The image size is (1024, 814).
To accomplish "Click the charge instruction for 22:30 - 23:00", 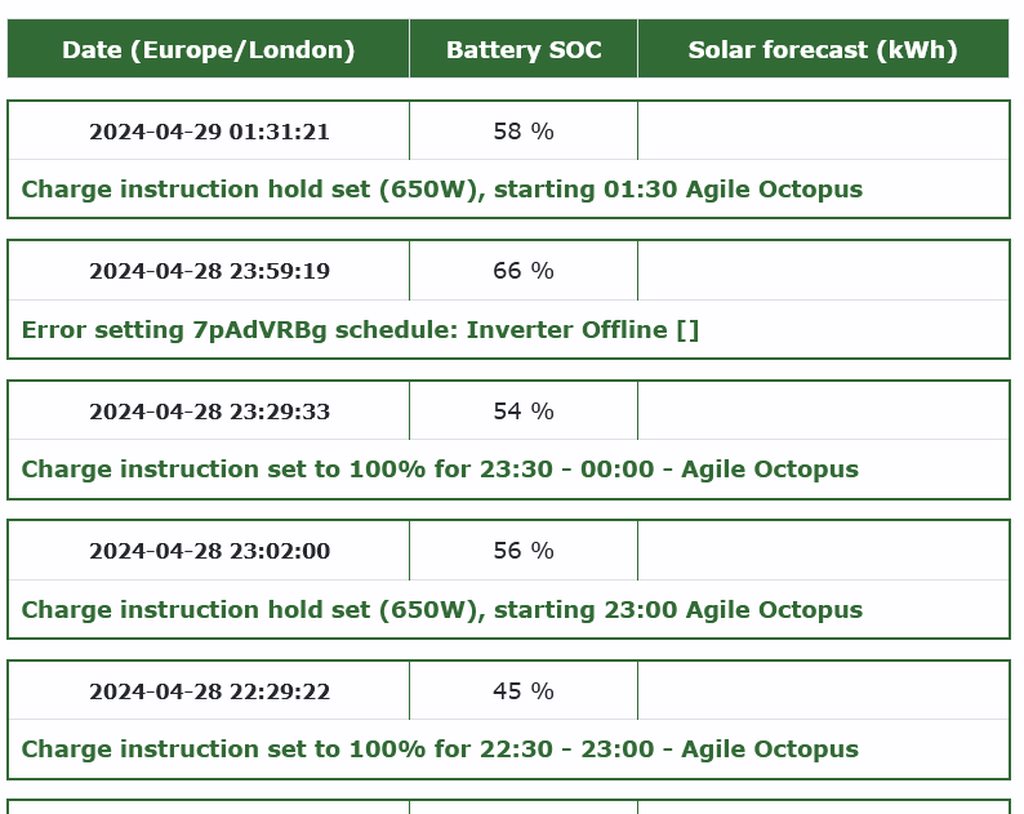I will pos(439,749).
